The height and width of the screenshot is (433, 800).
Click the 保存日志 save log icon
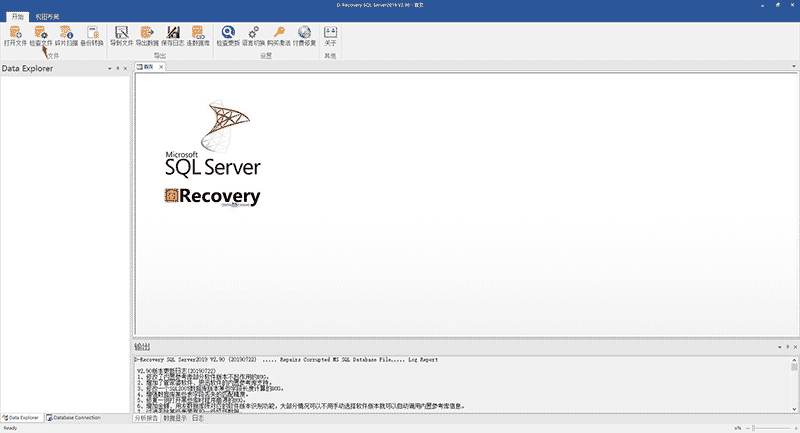tap(173, 33)
